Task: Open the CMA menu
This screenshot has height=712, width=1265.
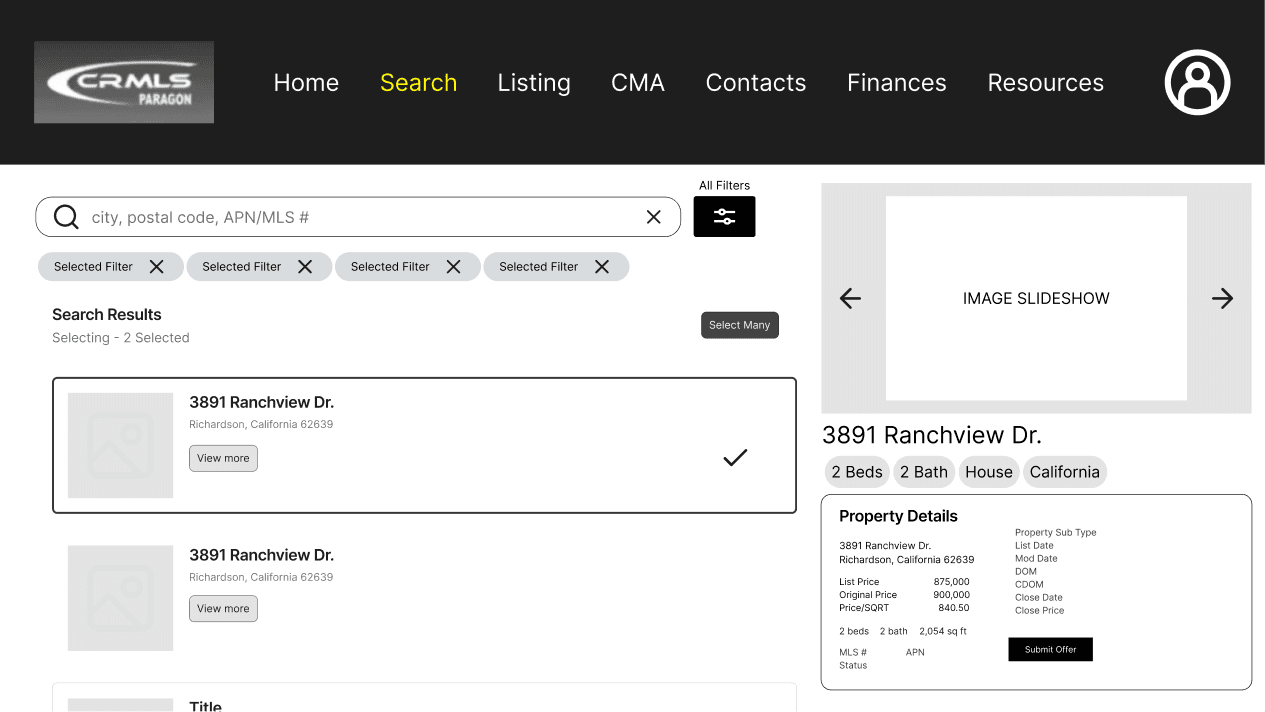Action: click(638, 83)
